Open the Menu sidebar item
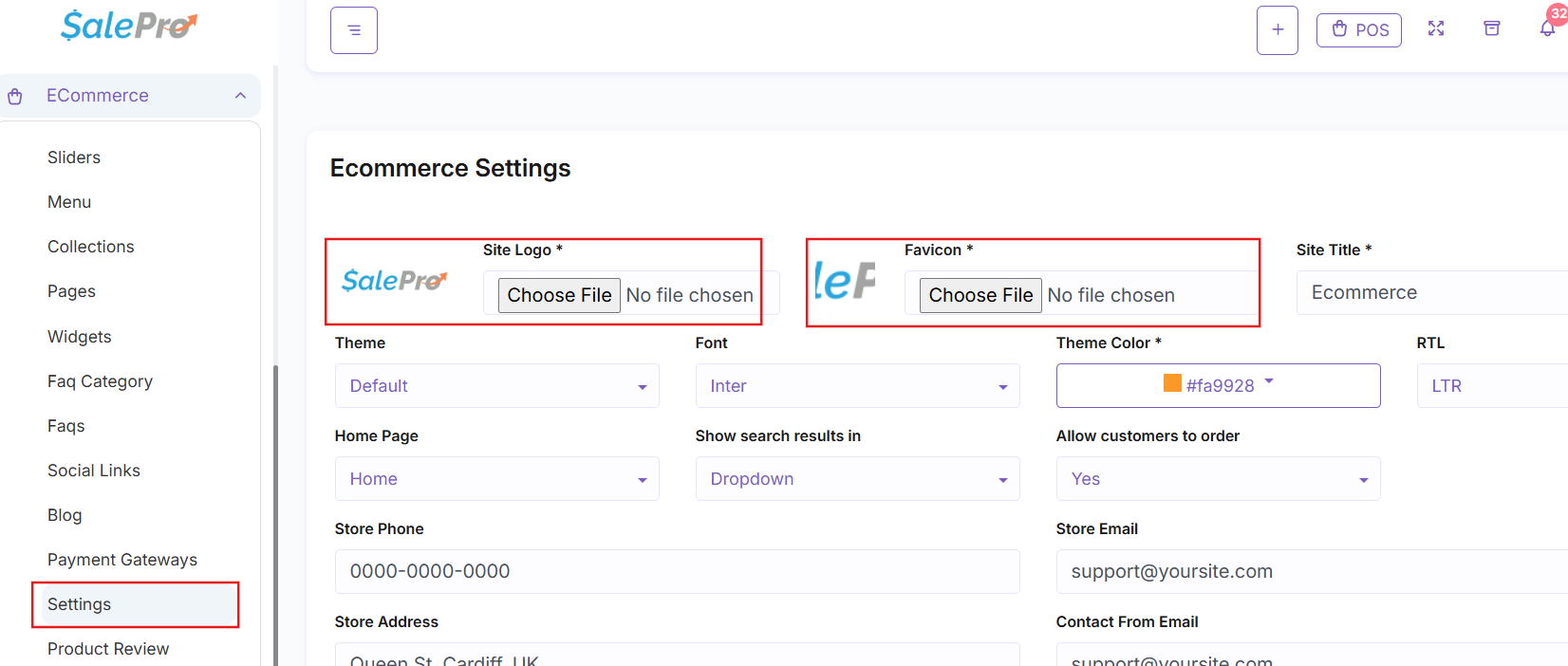This screenshot has width=1568, height=666. pyautogui.click(x=69, y=202)
